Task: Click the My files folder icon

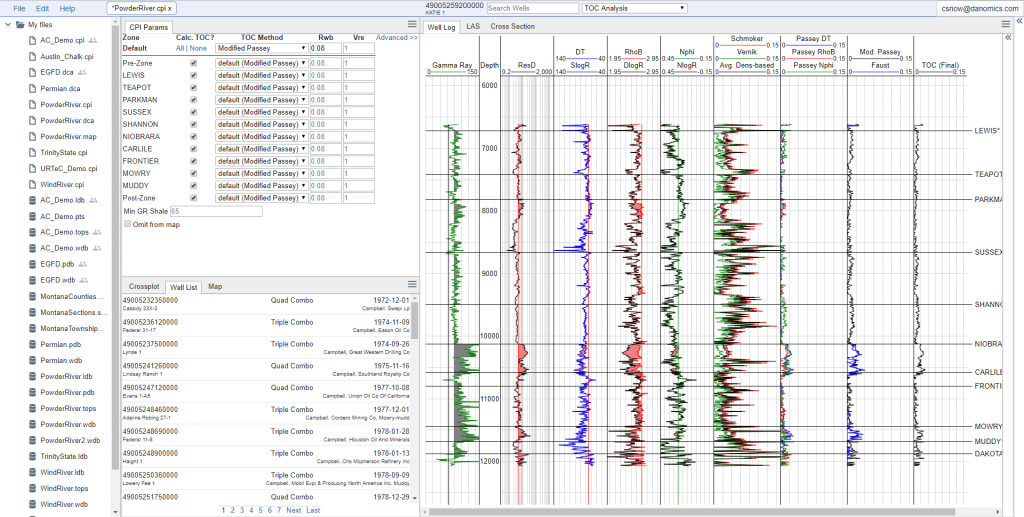Action: click(20, 25)
